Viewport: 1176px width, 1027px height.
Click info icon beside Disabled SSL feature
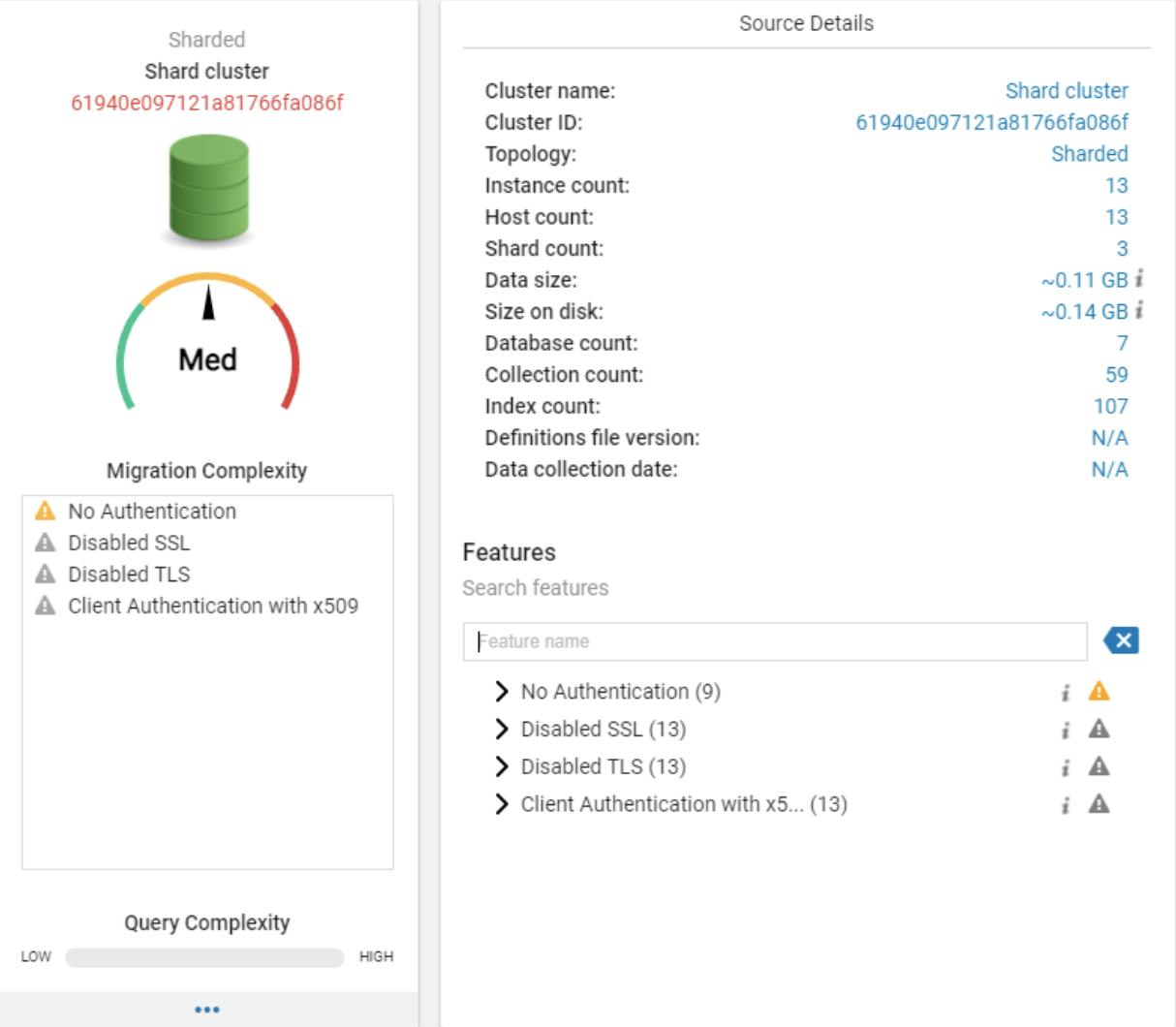tap(1065, 729)
